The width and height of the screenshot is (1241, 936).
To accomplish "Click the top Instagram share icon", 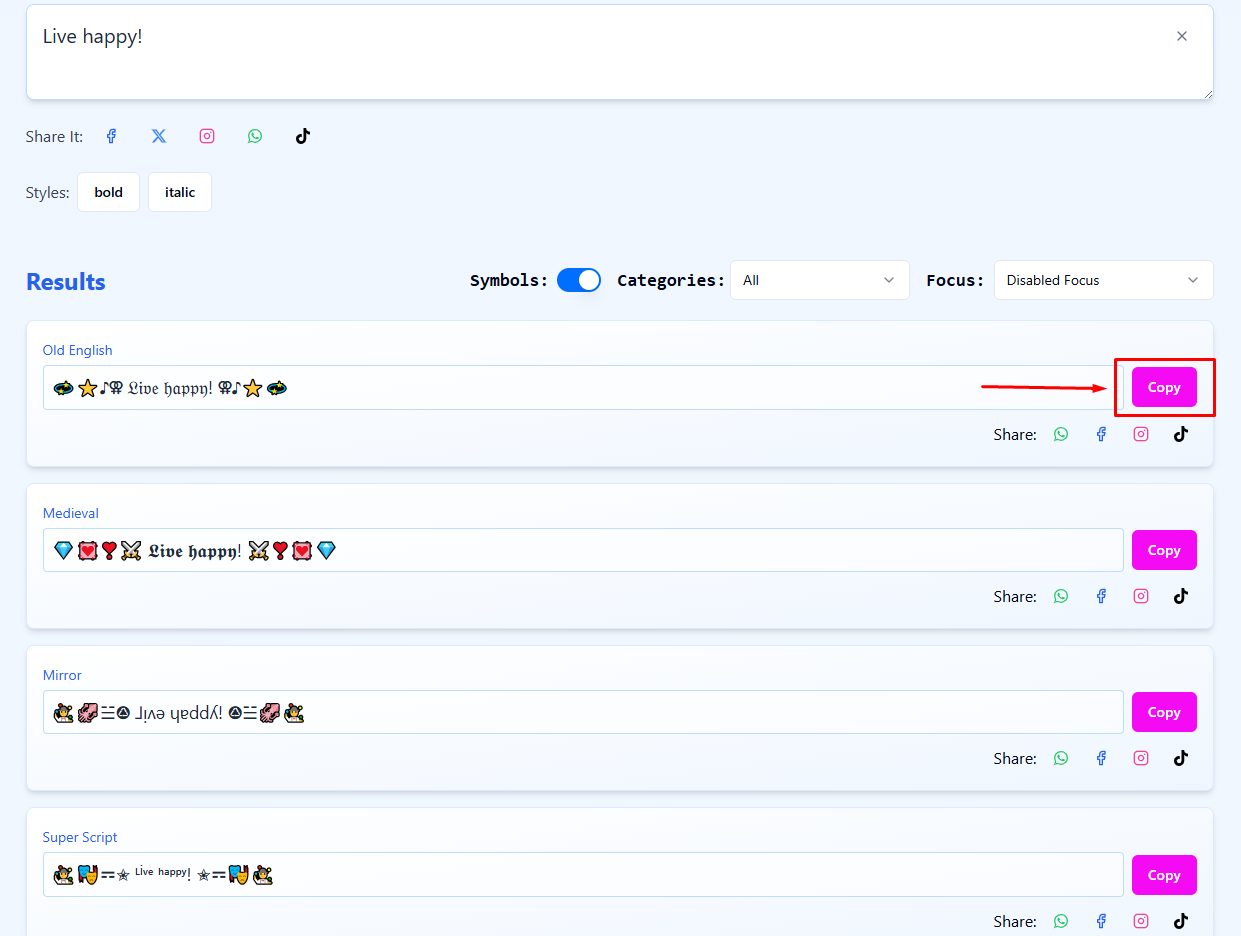I will click(x=207, y=136).
